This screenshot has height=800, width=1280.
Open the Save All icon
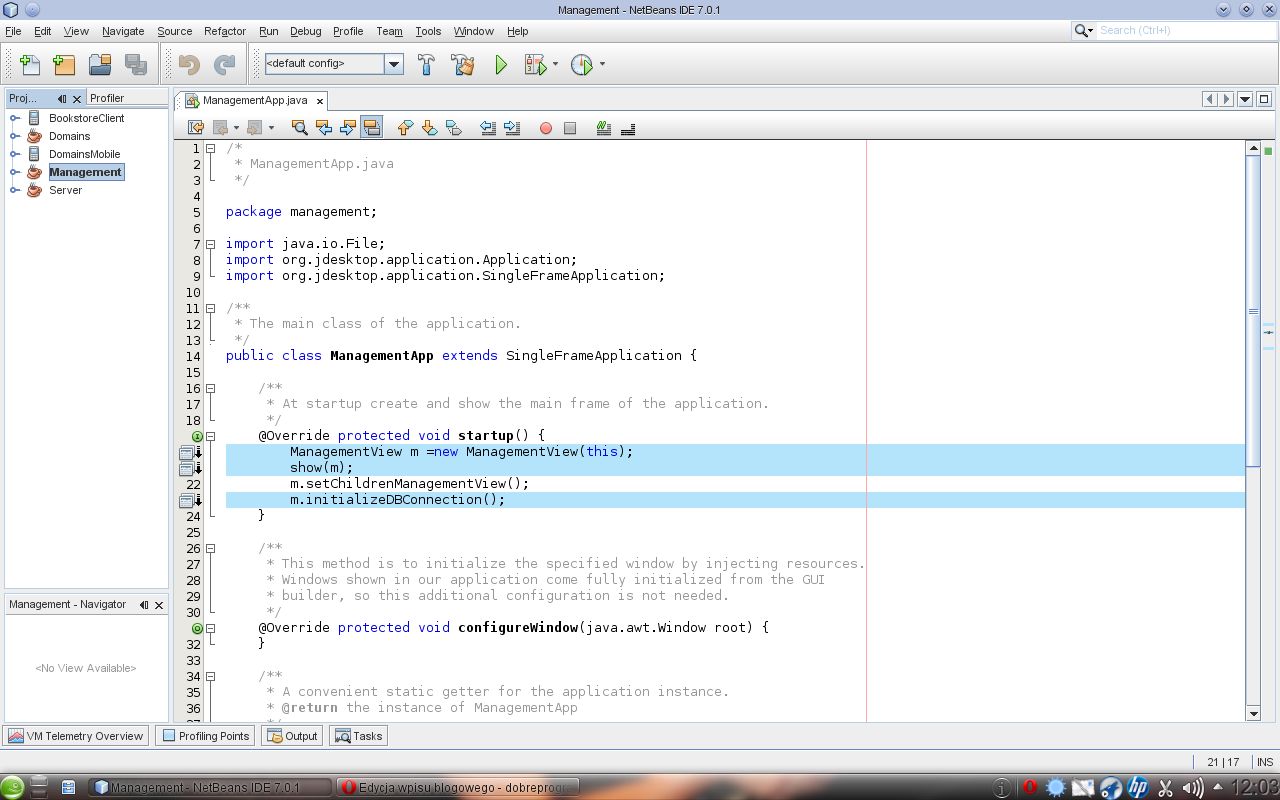(136, 64)
